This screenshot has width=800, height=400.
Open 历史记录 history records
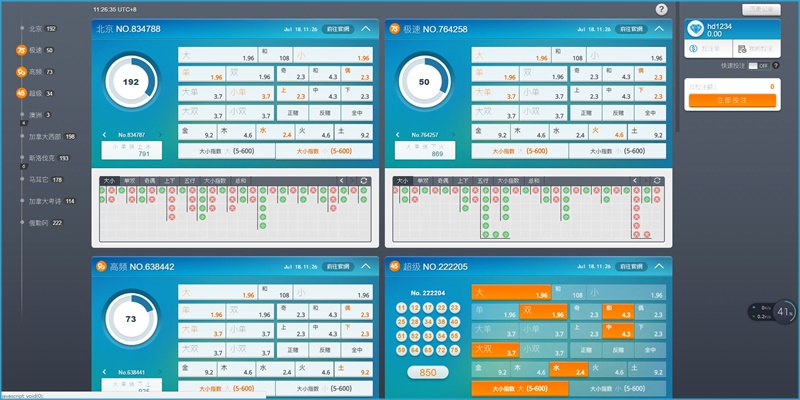pyautogui.click(x=762, y=9)
